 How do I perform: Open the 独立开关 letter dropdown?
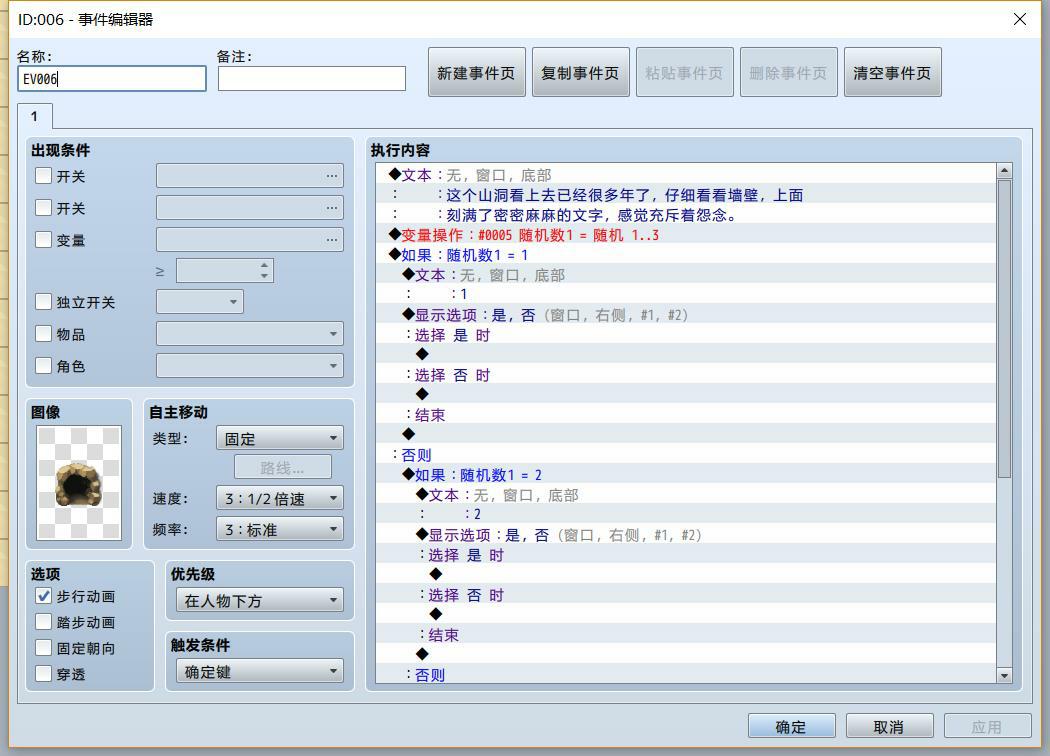200,301
